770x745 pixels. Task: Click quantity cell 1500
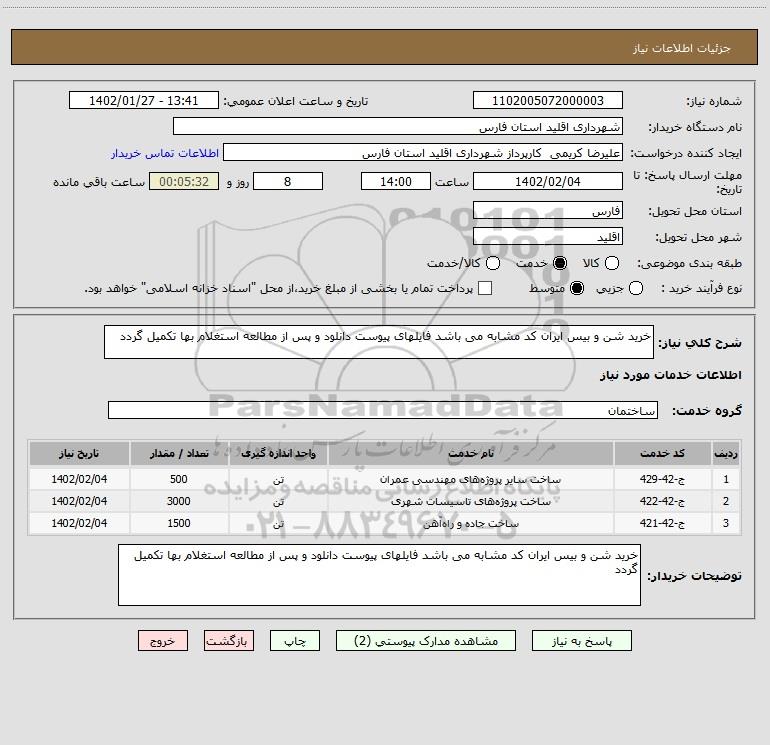click(179, 523)
